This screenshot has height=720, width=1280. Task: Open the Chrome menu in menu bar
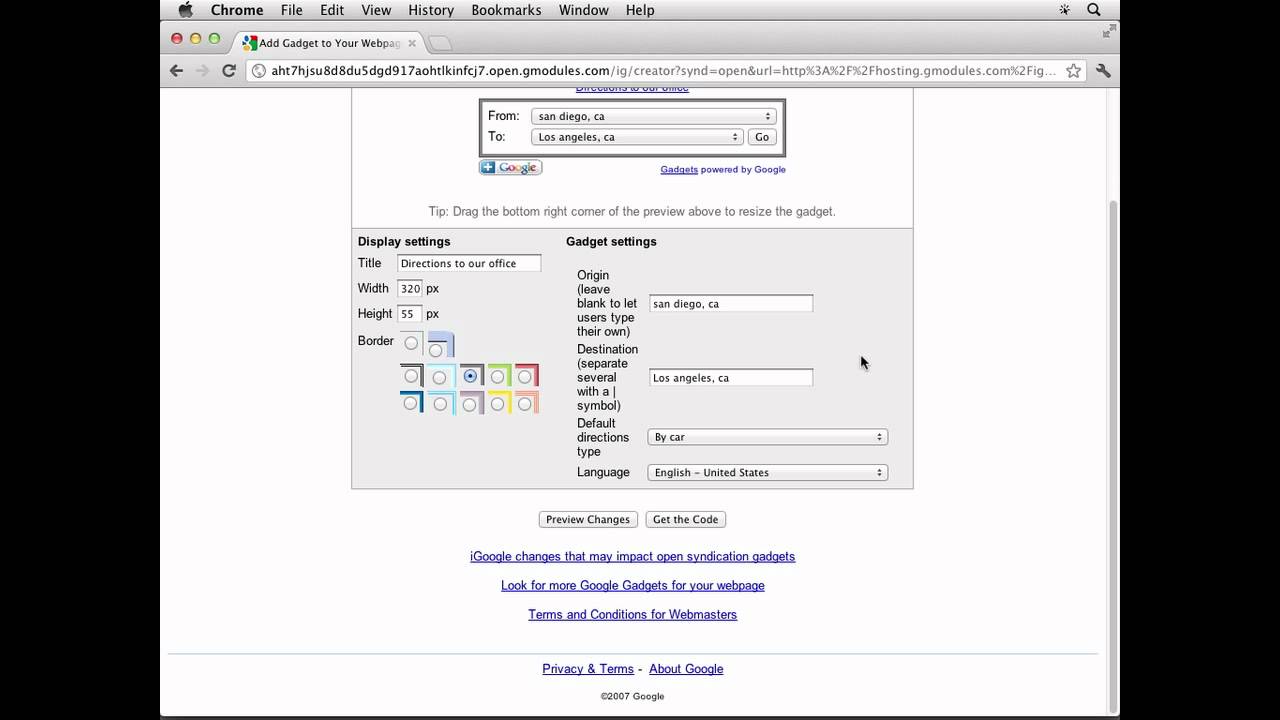[x=237, y=10]
